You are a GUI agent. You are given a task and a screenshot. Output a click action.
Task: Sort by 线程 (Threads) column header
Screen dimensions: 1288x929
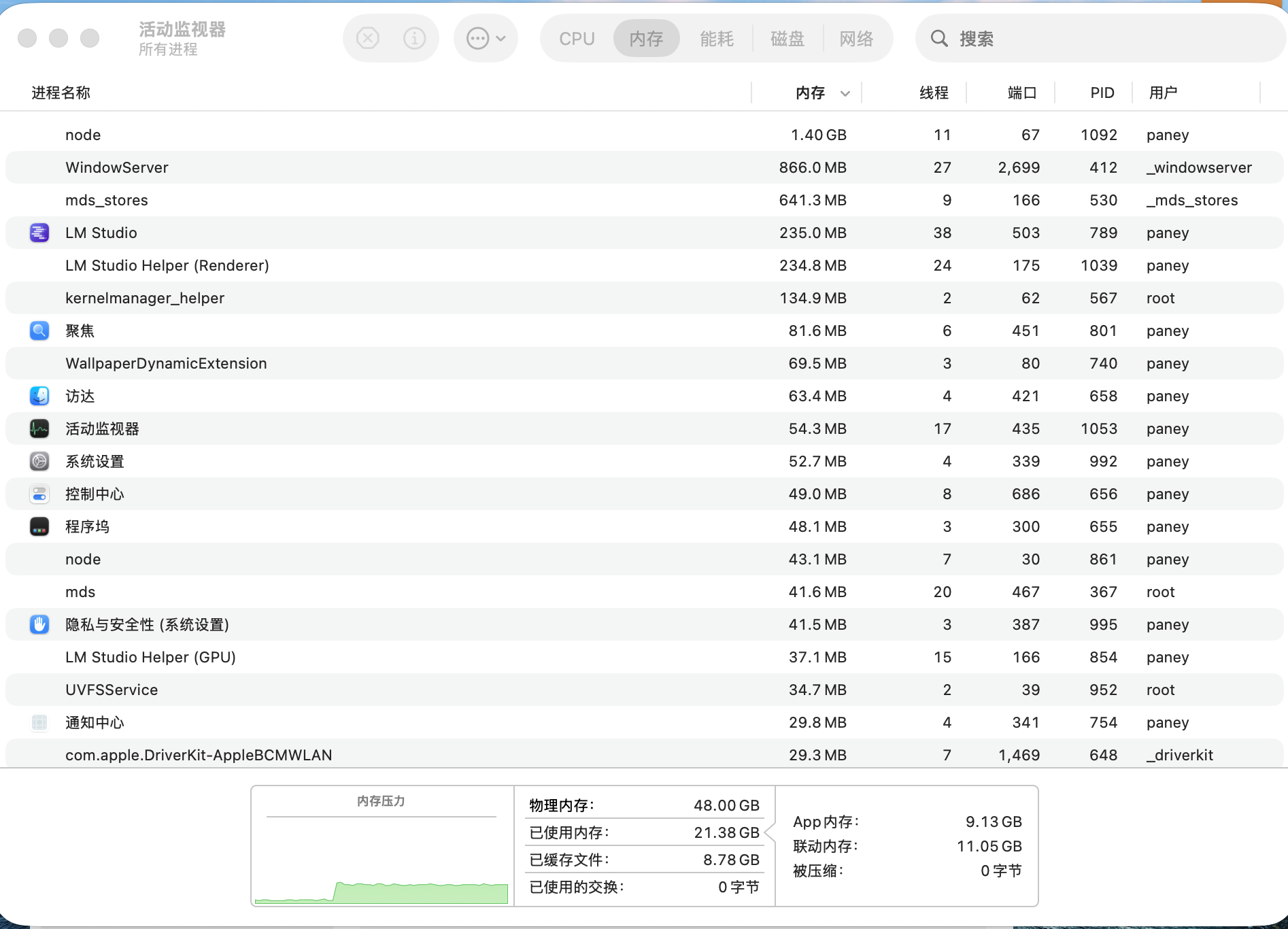tap(934, 92)
